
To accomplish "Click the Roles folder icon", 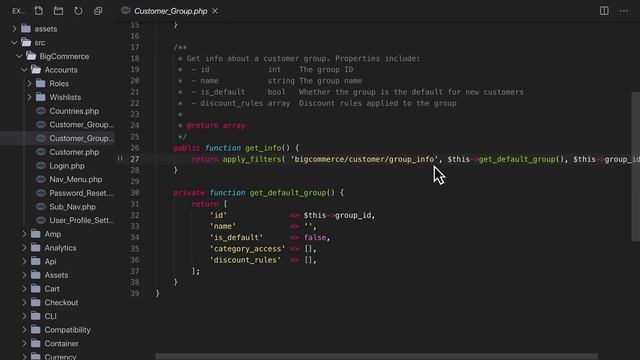I will 40,83.
